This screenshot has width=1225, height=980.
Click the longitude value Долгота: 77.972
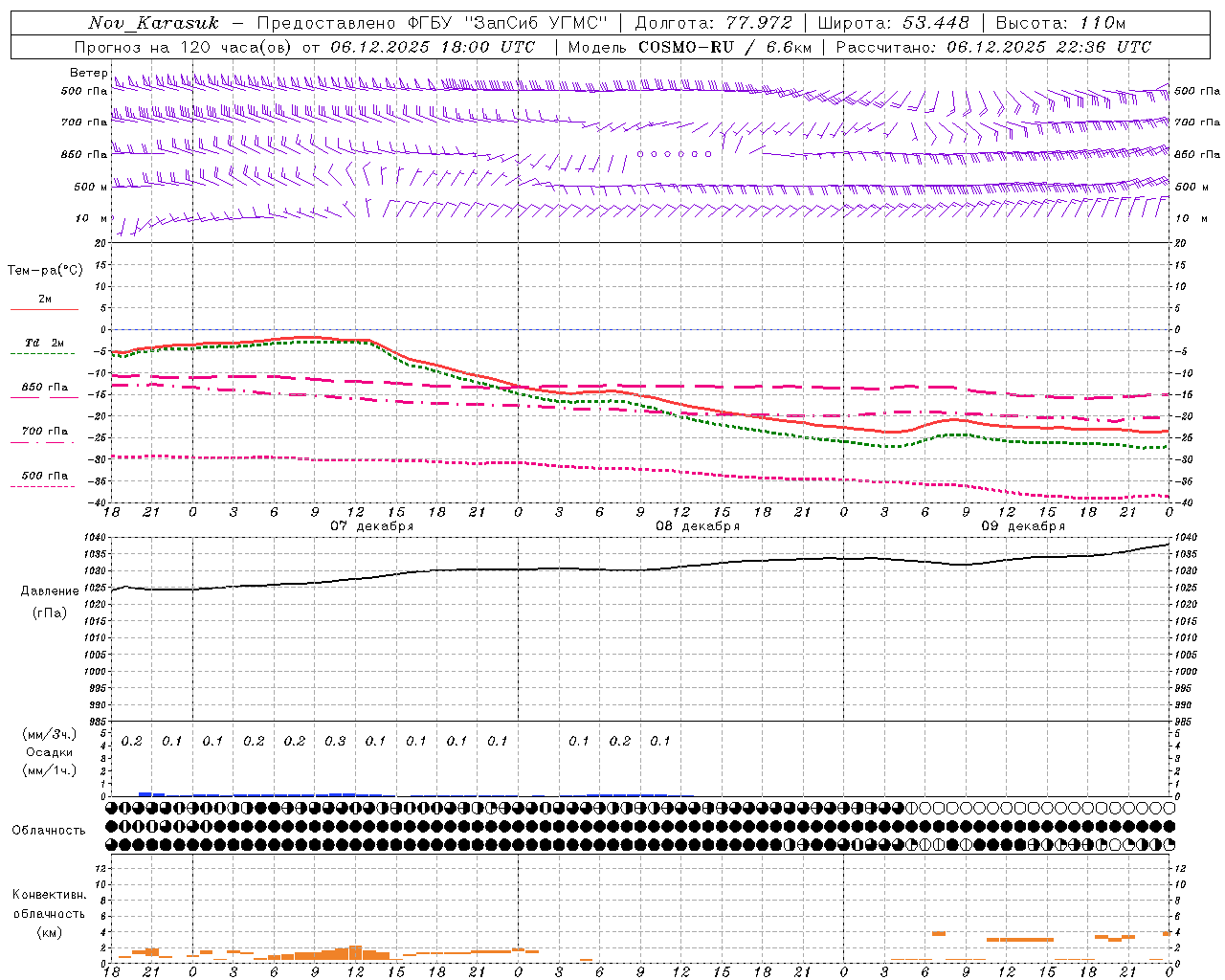pyautogui.click(x=713, y=23)
